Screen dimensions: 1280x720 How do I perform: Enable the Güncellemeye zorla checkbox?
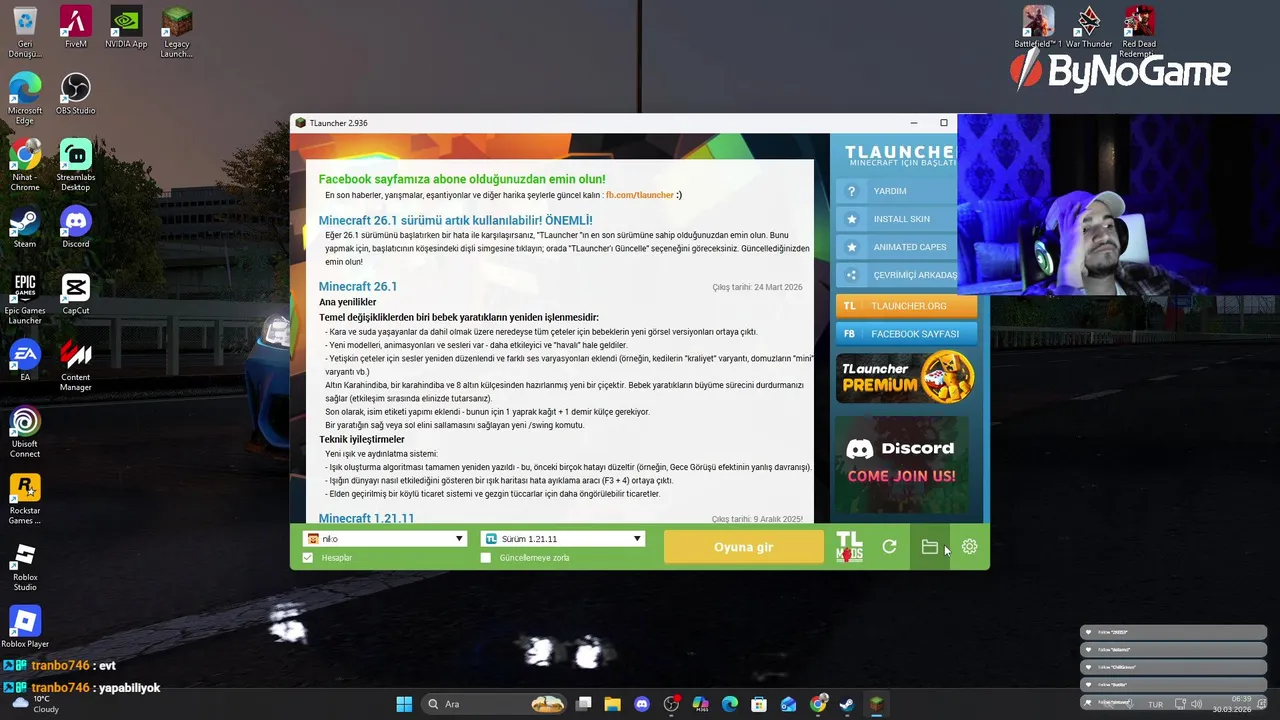(x=486, y=558)
